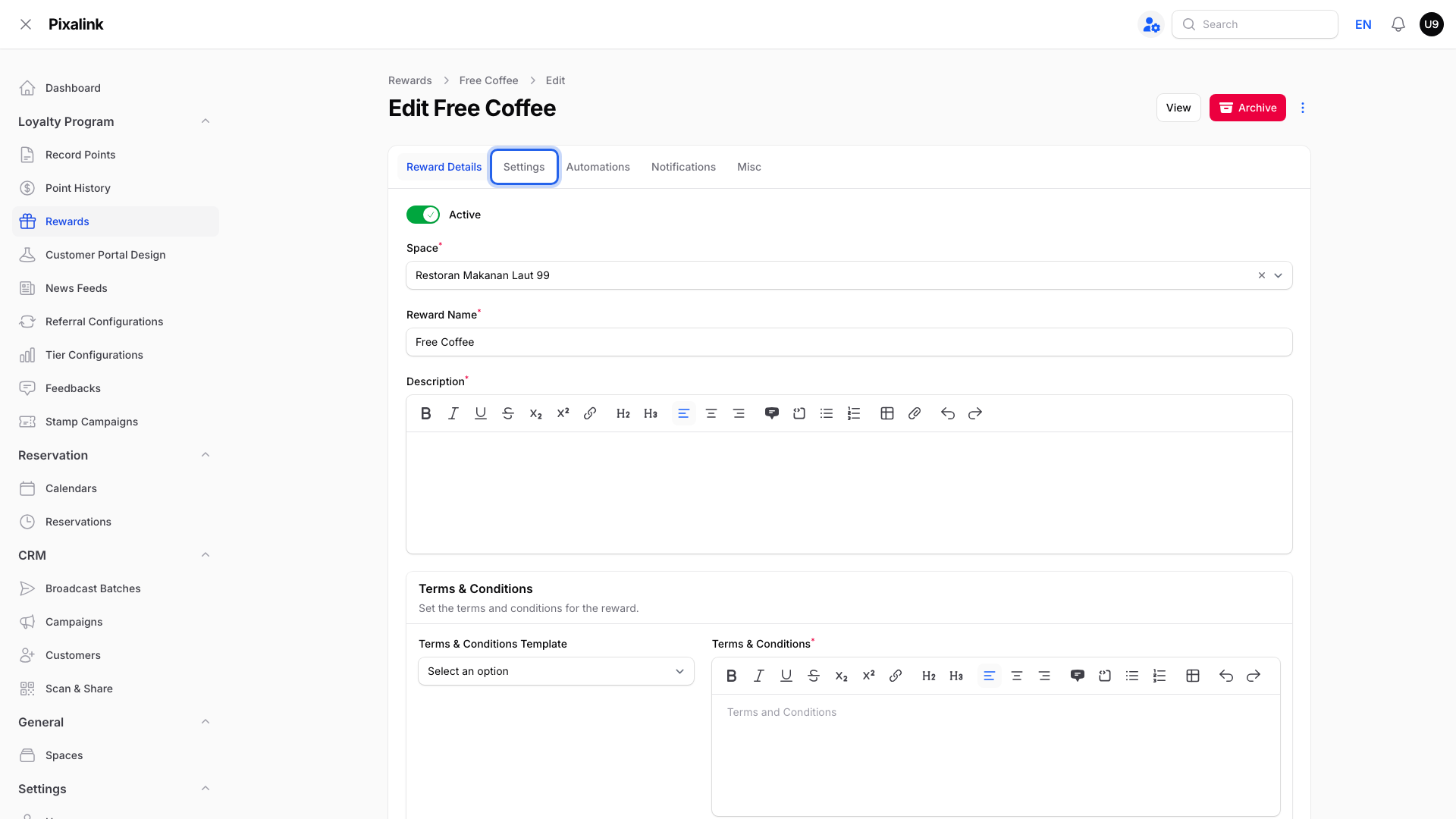Switch to the Notifications tab

[x=683, y=167]
